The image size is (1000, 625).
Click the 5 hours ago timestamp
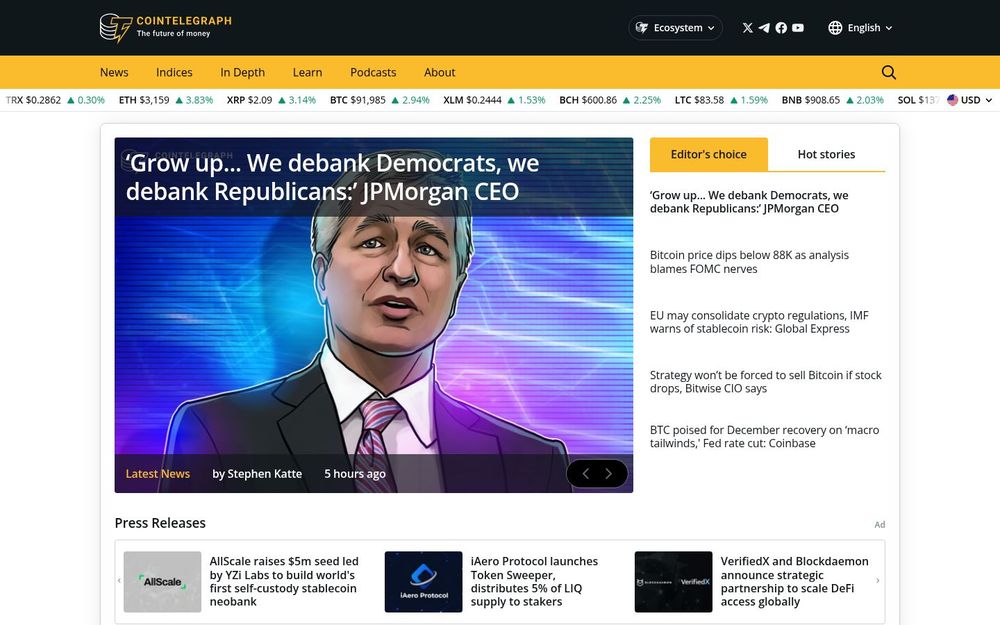pyautogui.click(x=355, y=473)
